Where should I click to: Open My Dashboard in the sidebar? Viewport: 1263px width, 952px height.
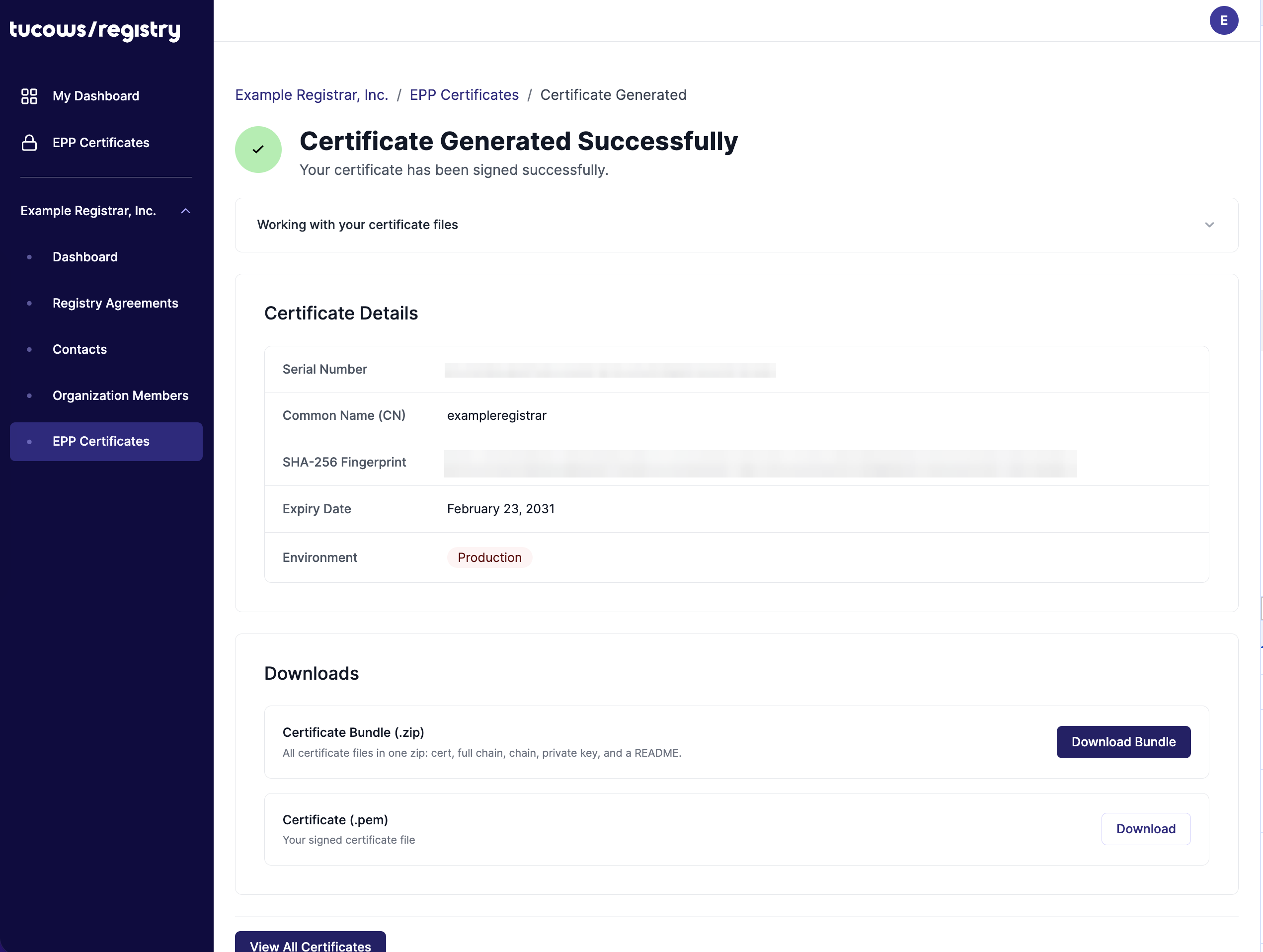click(96, 96)
